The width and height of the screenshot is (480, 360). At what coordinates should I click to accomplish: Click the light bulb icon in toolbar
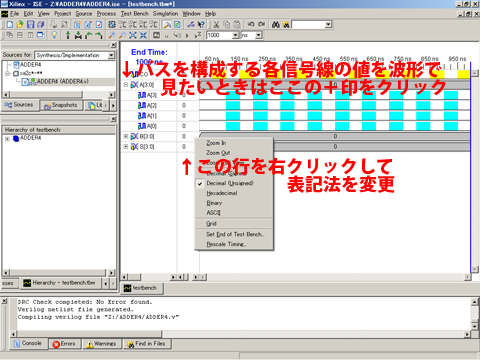[54, 35]
